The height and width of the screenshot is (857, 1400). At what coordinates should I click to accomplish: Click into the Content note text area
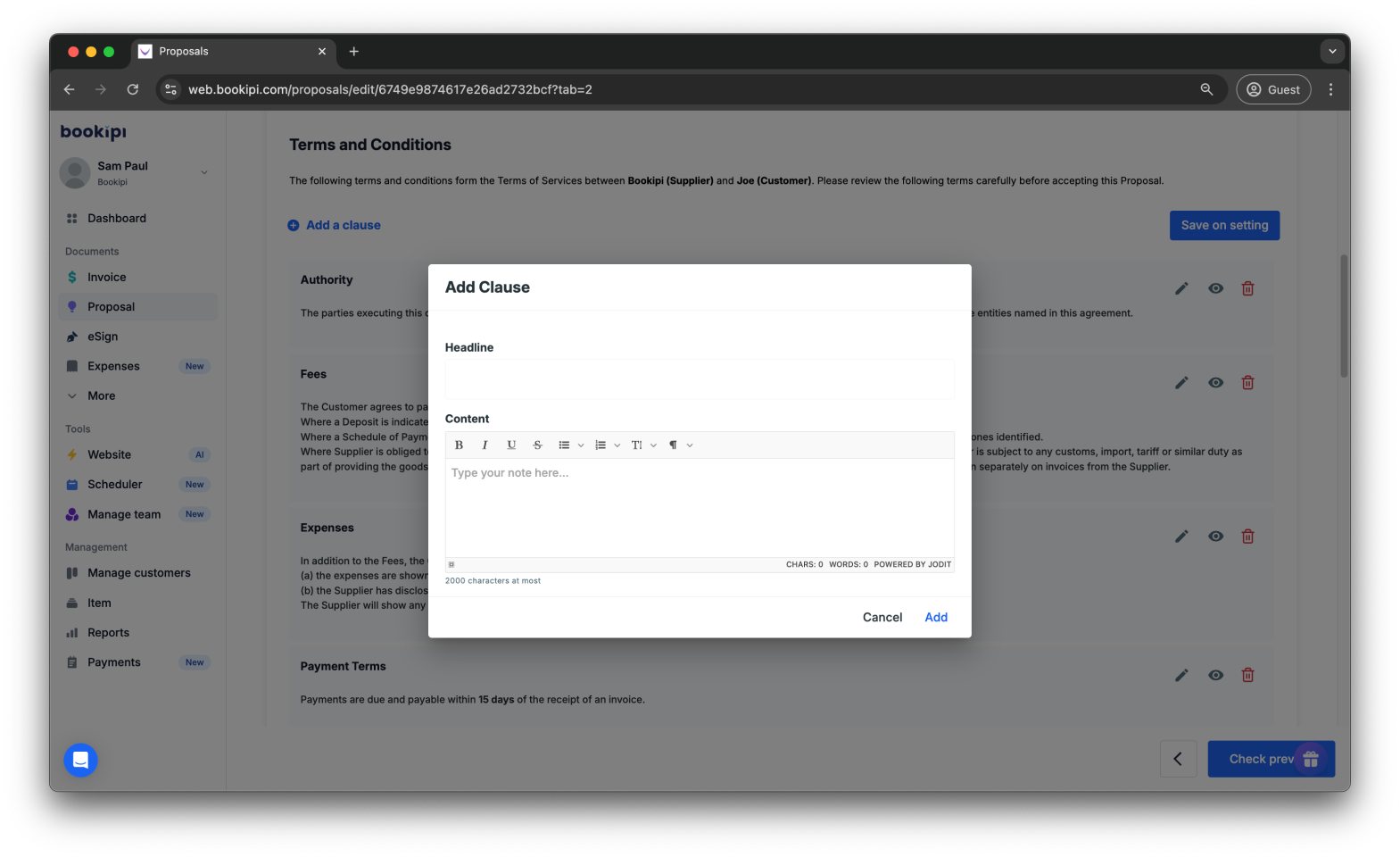pyautogui.click(x=700, y=508)
